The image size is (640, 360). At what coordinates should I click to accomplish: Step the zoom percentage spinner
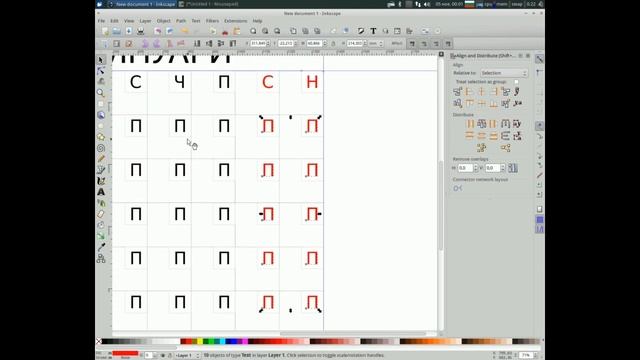tap(535, 356)
